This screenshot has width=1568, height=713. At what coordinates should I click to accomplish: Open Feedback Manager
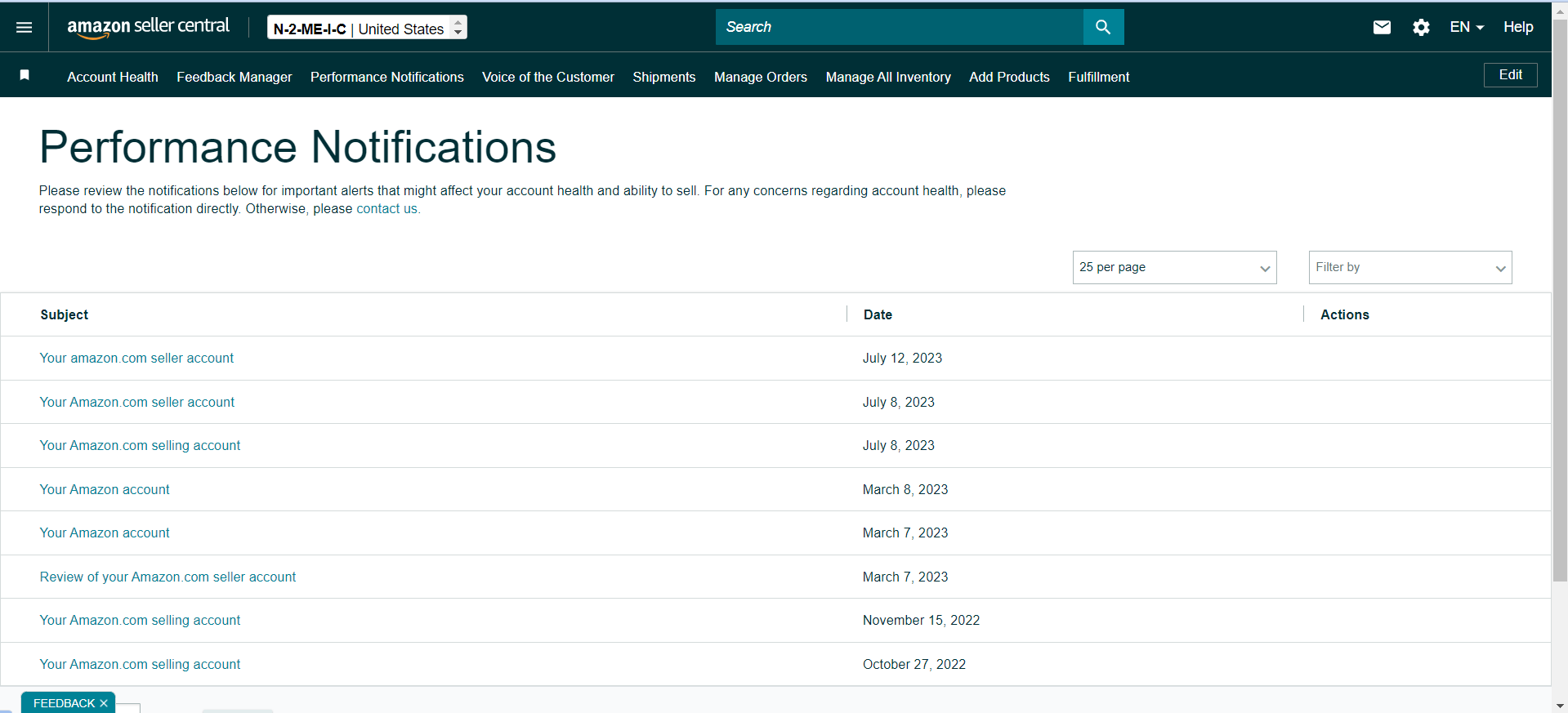(x=235, y=77)
